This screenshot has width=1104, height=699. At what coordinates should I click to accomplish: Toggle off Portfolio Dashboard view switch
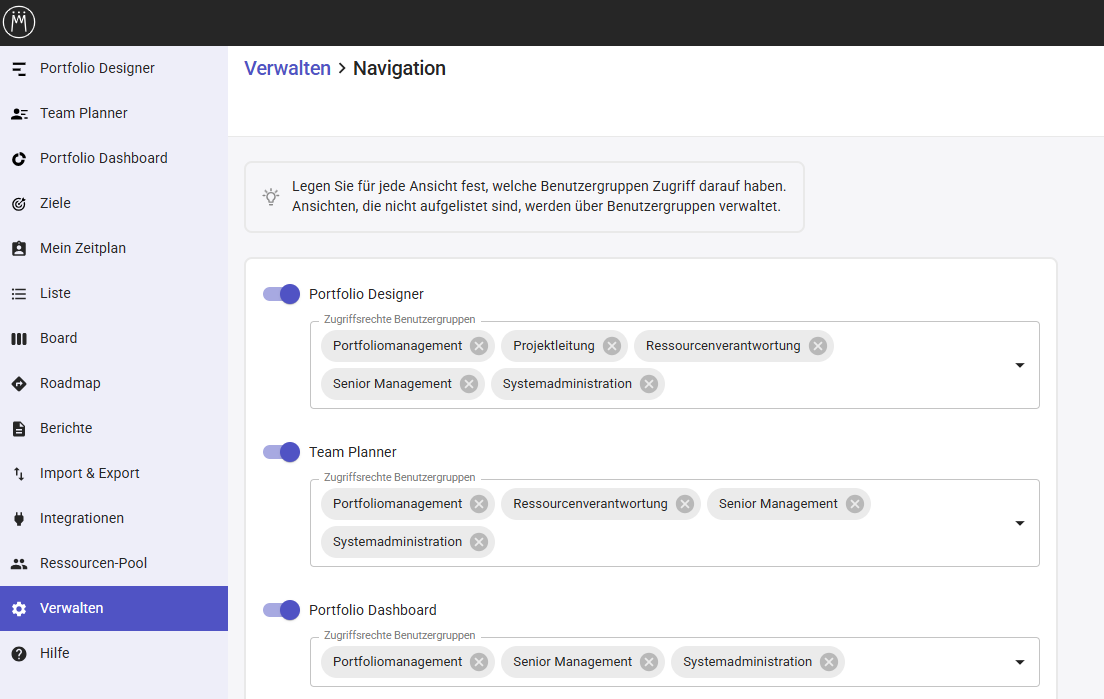tap(282, 610)
